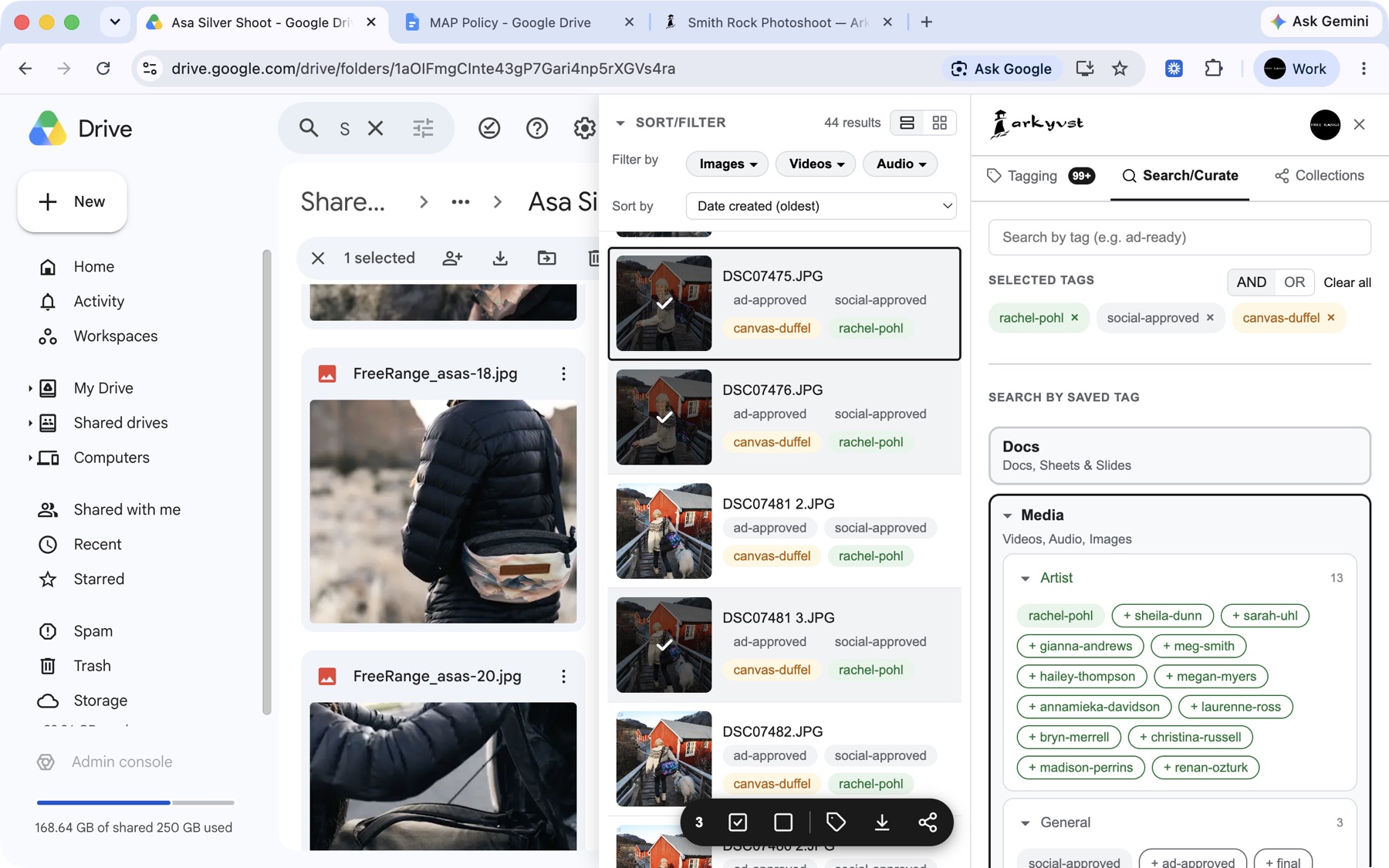Add the meg-smith artist tag
The width and height of the screenshot is (1389, 868).
(x=1198, y=646)
